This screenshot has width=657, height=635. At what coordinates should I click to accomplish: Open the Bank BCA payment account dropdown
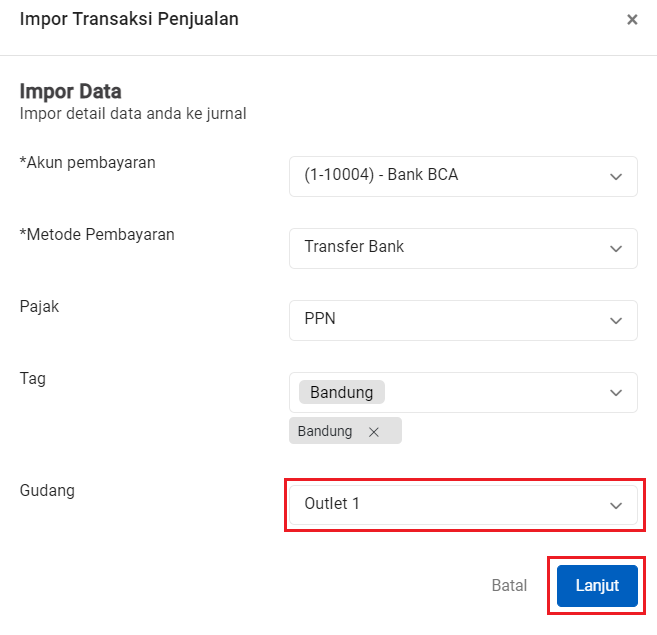[450, 176]
